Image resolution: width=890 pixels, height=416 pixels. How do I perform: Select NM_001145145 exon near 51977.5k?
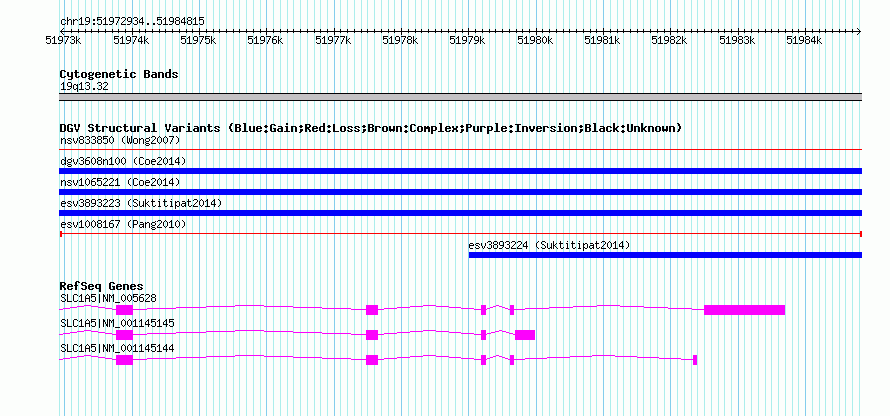(x=372, y=335)
